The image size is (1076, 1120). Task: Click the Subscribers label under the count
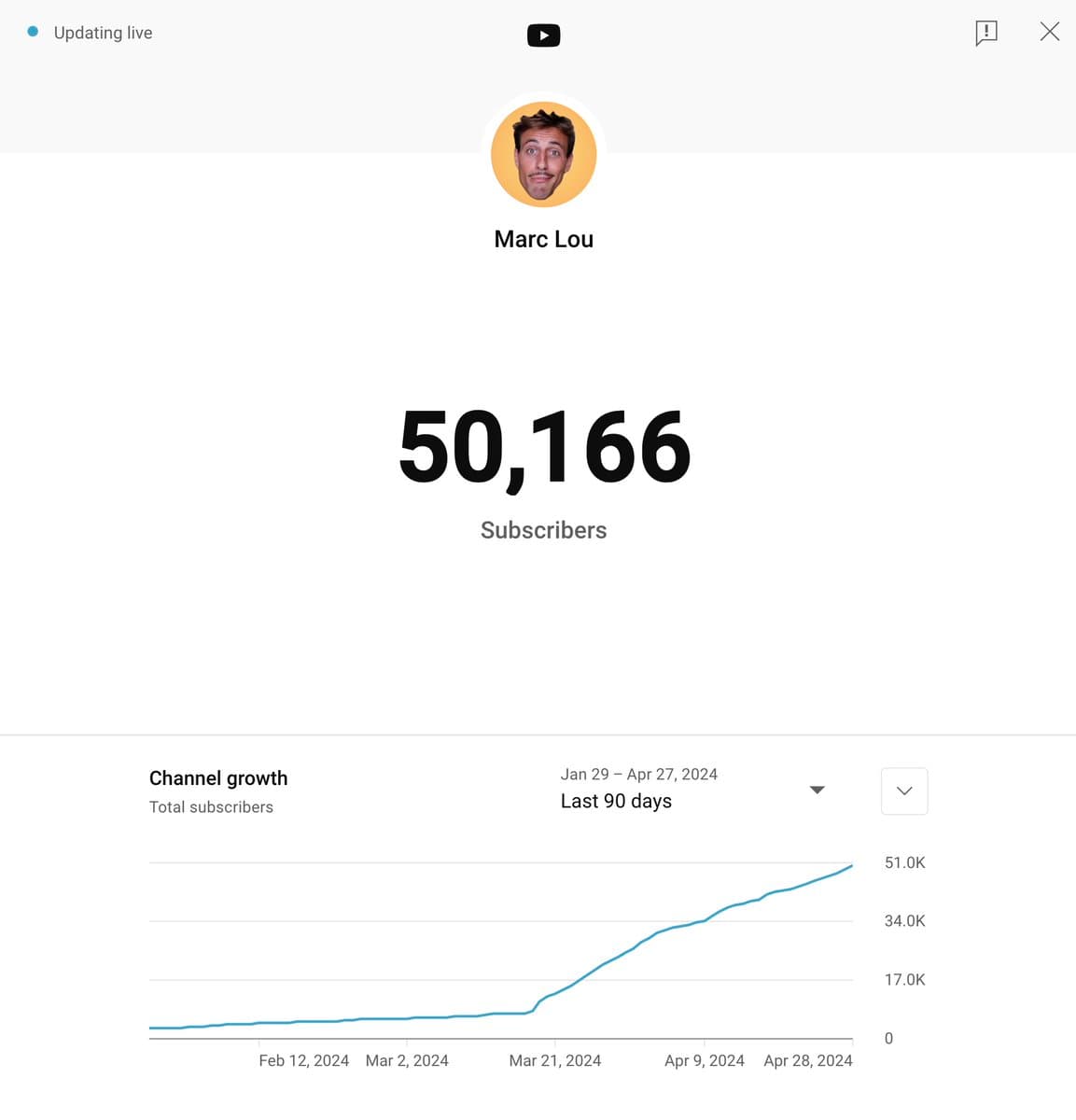pos(544,530)
